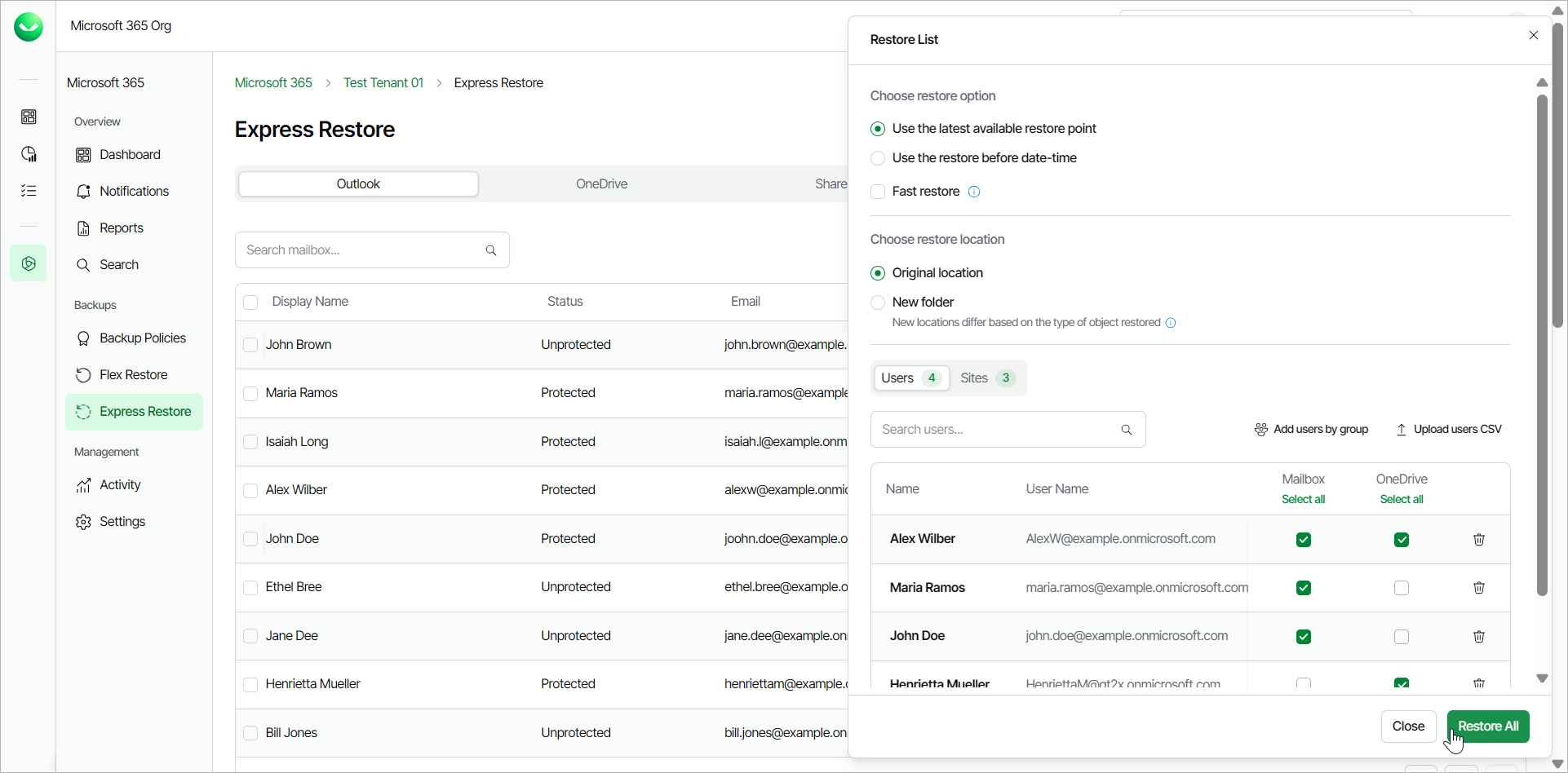This screenshot has width=1568, height=773.
Task: Delete Alex Wilber from restore list
Action: pos(1479,539)
